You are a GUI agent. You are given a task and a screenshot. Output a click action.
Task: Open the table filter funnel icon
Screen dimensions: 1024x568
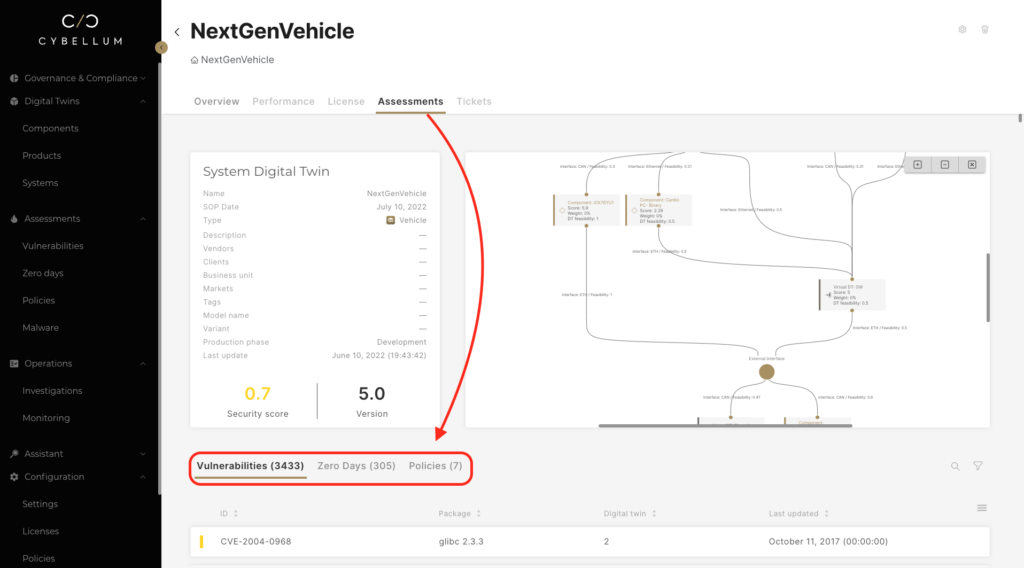tap(978, 466)
